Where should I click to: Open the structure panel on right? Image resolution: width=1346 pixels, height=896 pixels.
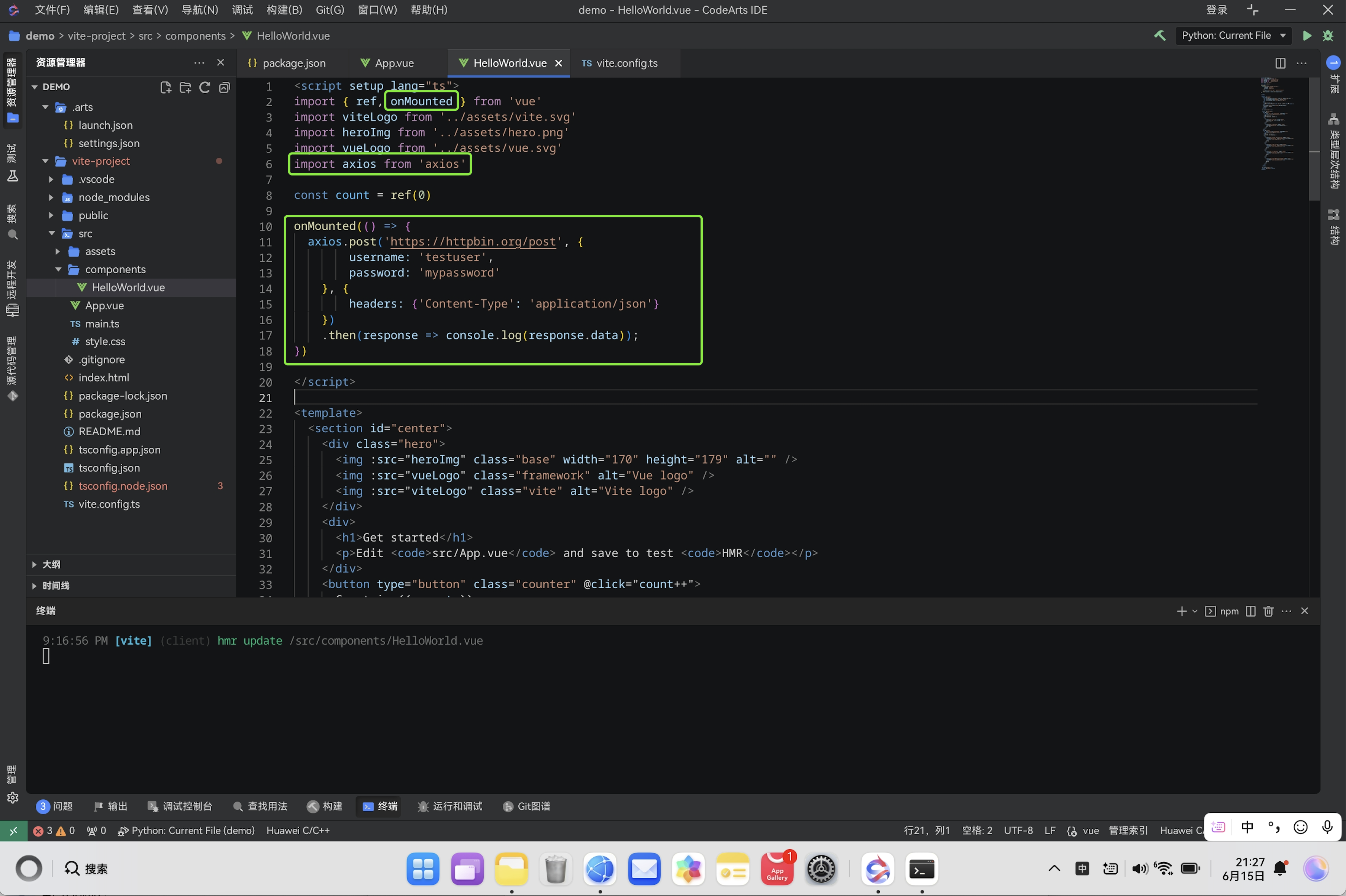[x=1333, y=226]
